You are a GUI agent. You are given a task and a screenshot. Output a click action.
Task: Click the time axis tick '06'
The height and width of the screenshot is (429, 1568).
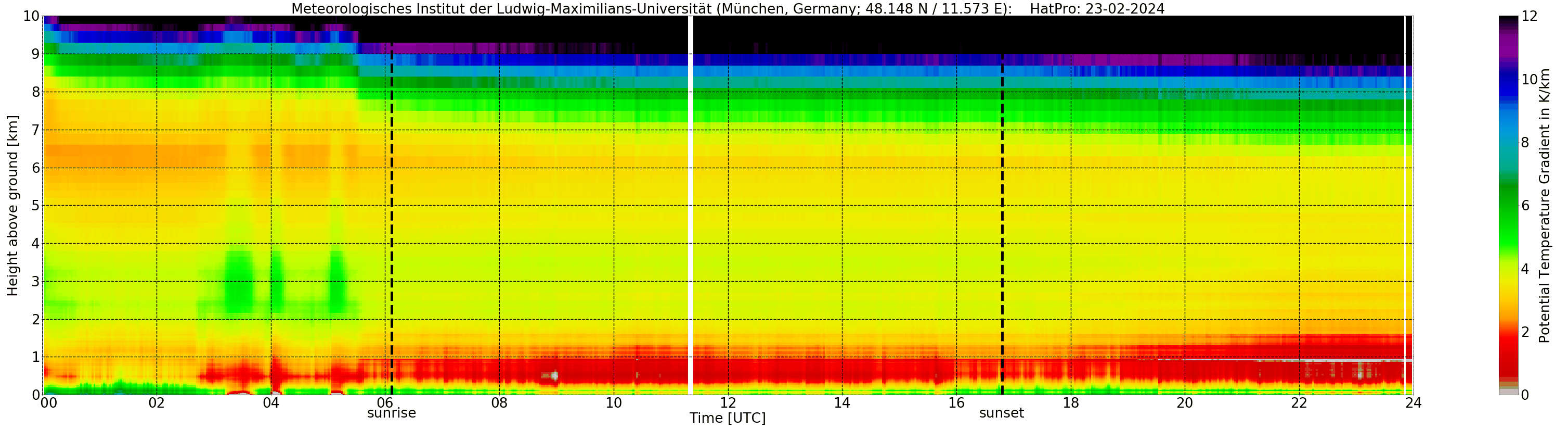385,403
